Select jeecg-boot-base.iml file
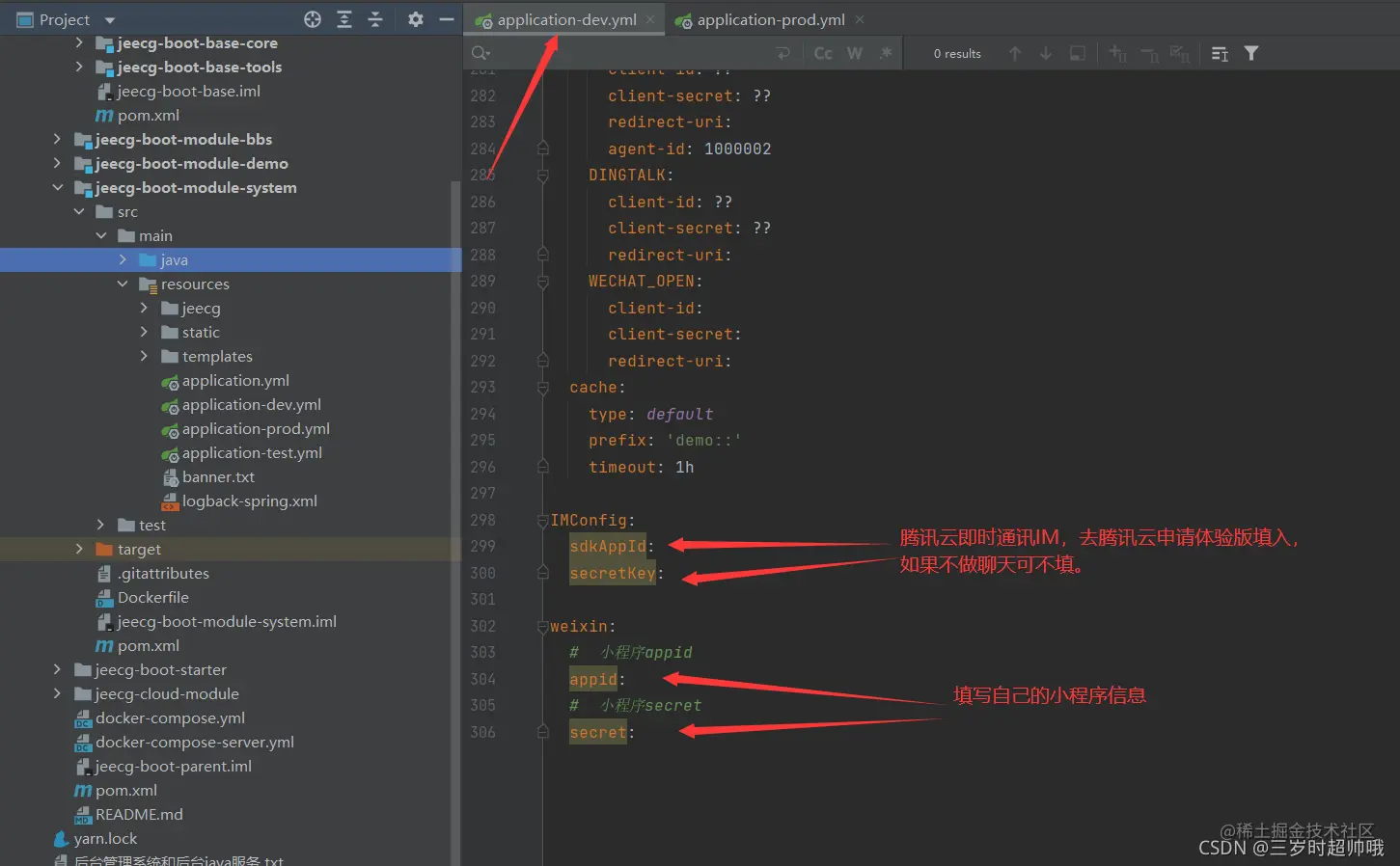Screen dimensions: 1400x866 point(188,92)
